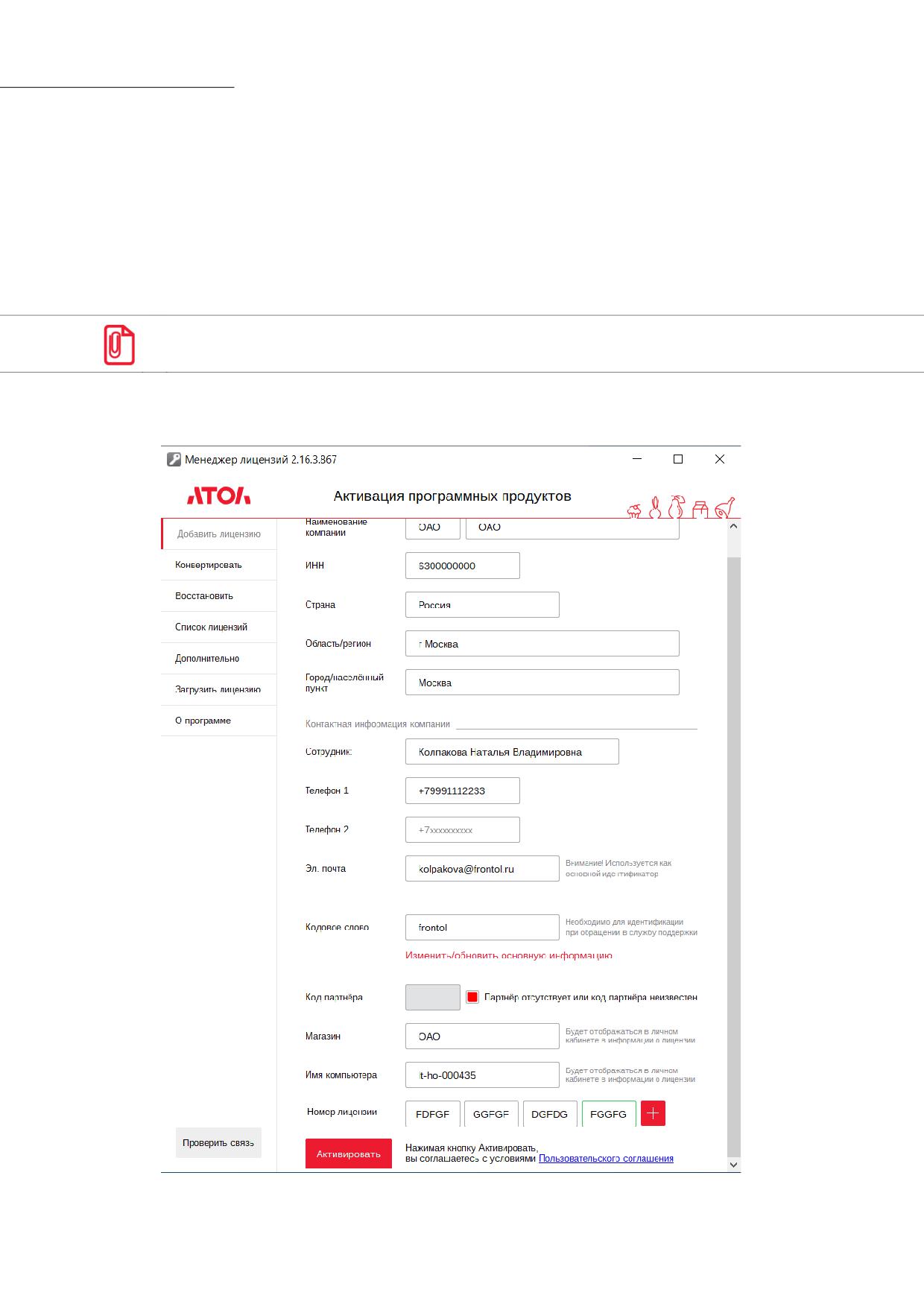Click the 'Активировать' button
Viewport: 924px width, 1307px height.
point(349,1153)
